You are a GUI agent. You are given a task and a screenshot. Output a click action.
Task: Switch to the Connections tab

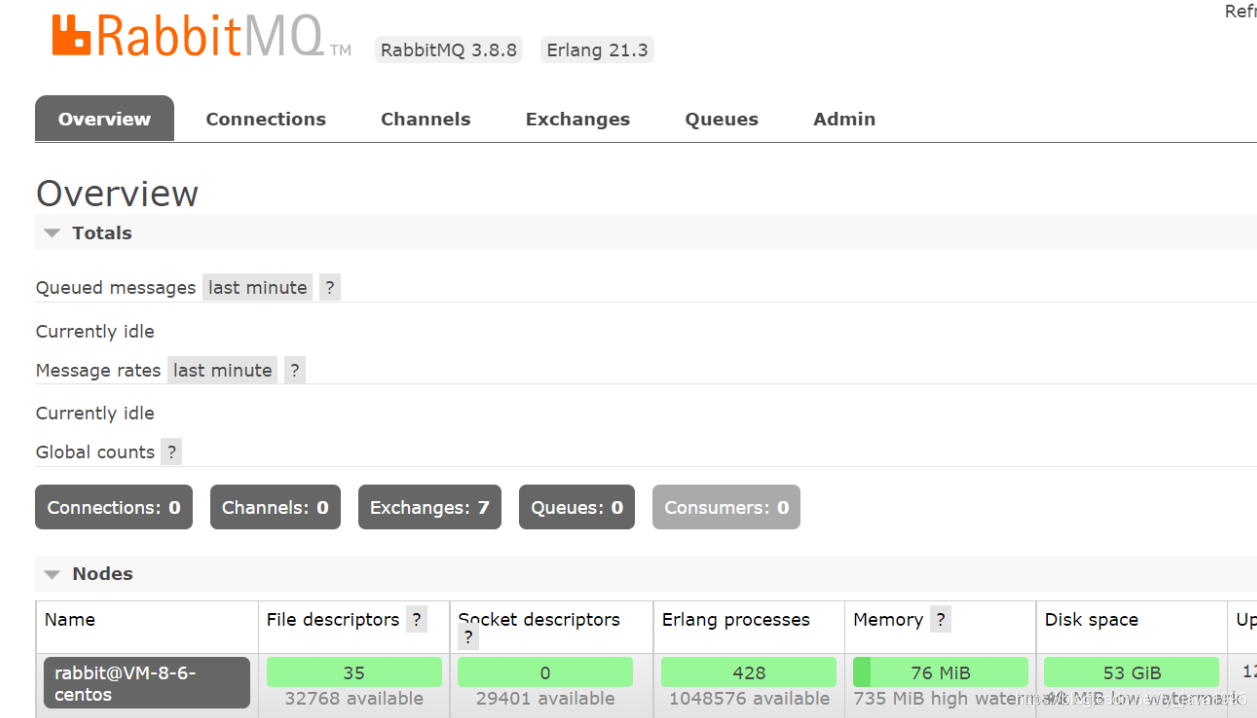[x=266, y=119]
